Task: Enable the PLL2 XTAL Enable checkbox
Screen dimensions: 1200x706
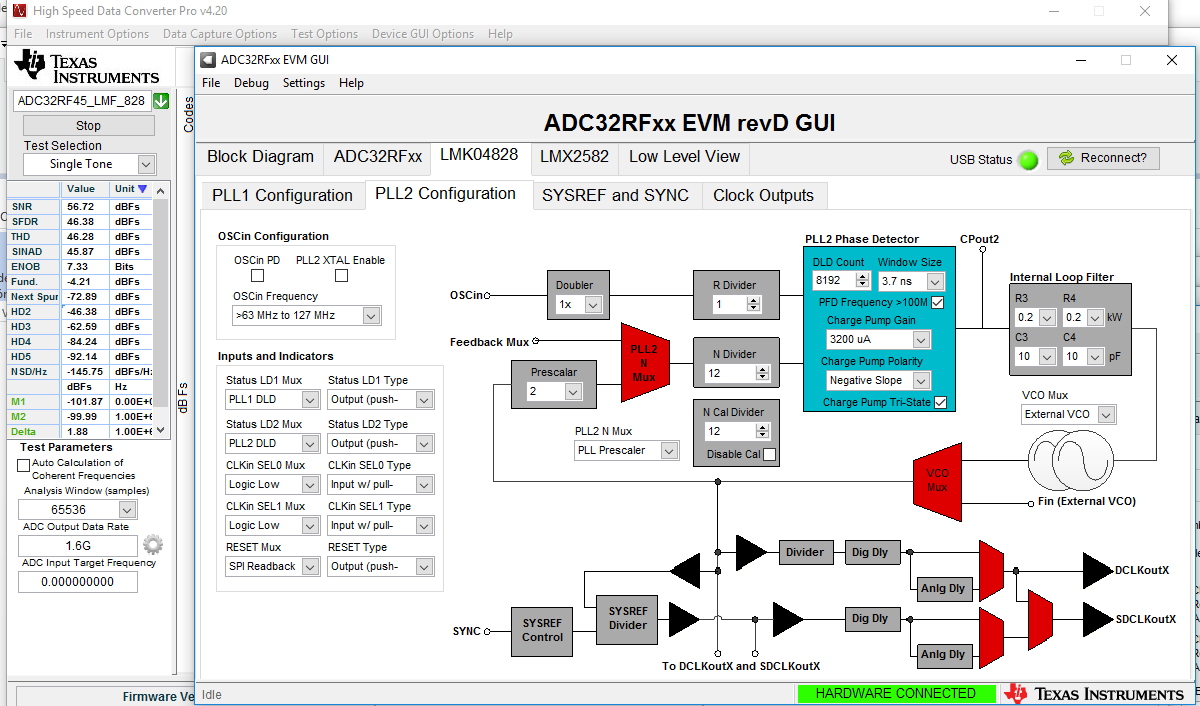Action: (x=342, y=276)
